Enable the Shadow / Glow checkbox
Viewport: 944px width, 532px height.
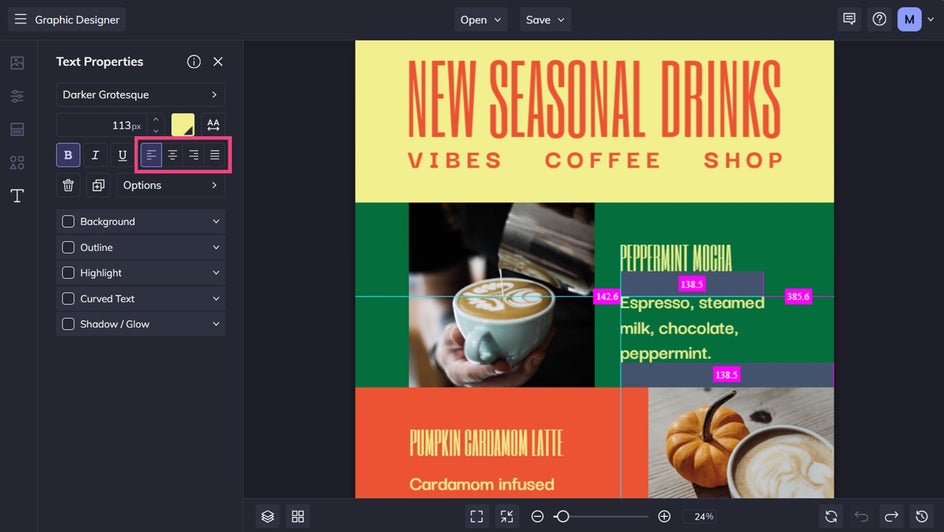coord(68,324)
